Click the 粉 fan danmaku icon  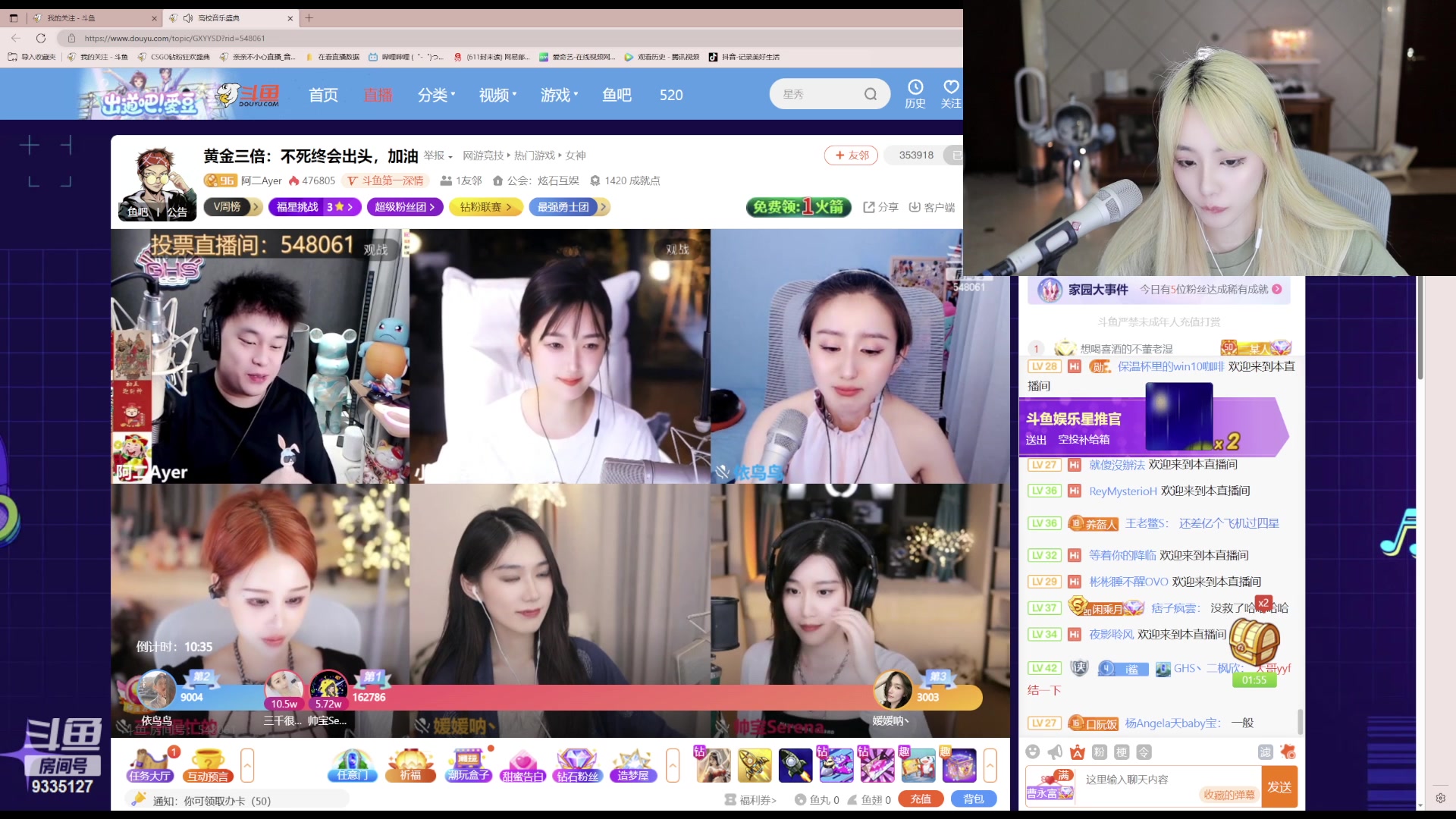(x=1100, y=752)
